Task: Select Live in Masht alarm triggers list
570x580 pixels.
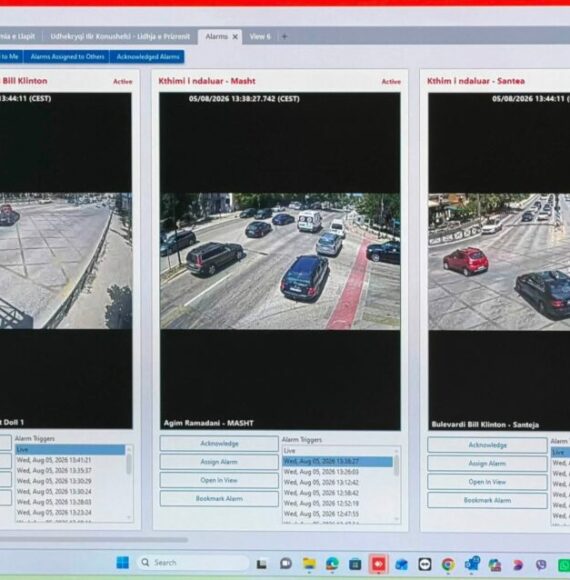Action: click(x=337, y=451)
